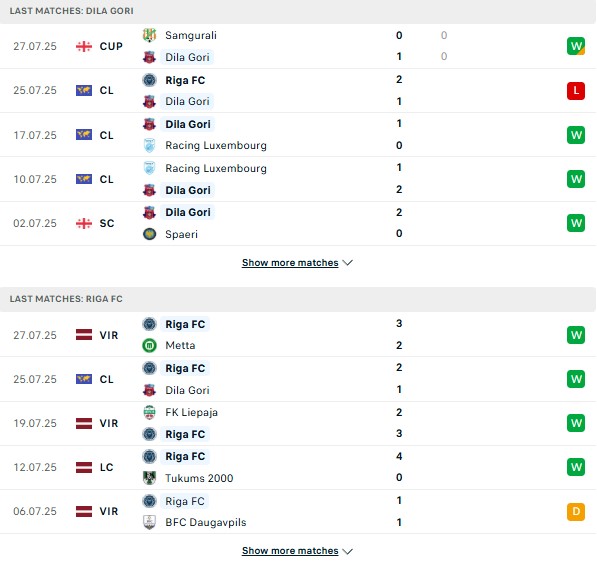
Task: Click the Metta green club logo
Action: tap(149, 345)
